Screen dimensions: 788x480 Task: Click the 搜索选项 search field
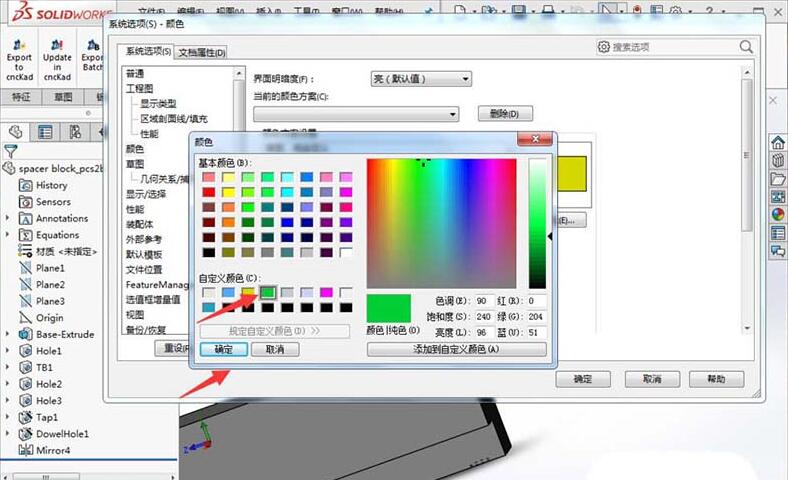[675, 47]
